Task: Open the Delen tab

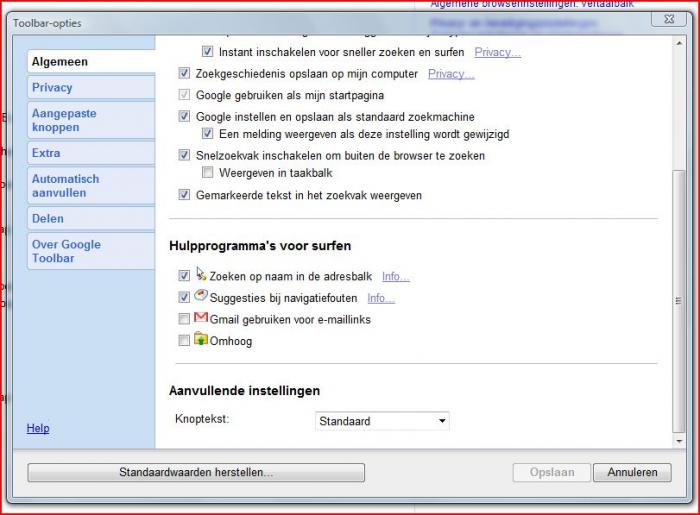Action: [x=91, y=219]
